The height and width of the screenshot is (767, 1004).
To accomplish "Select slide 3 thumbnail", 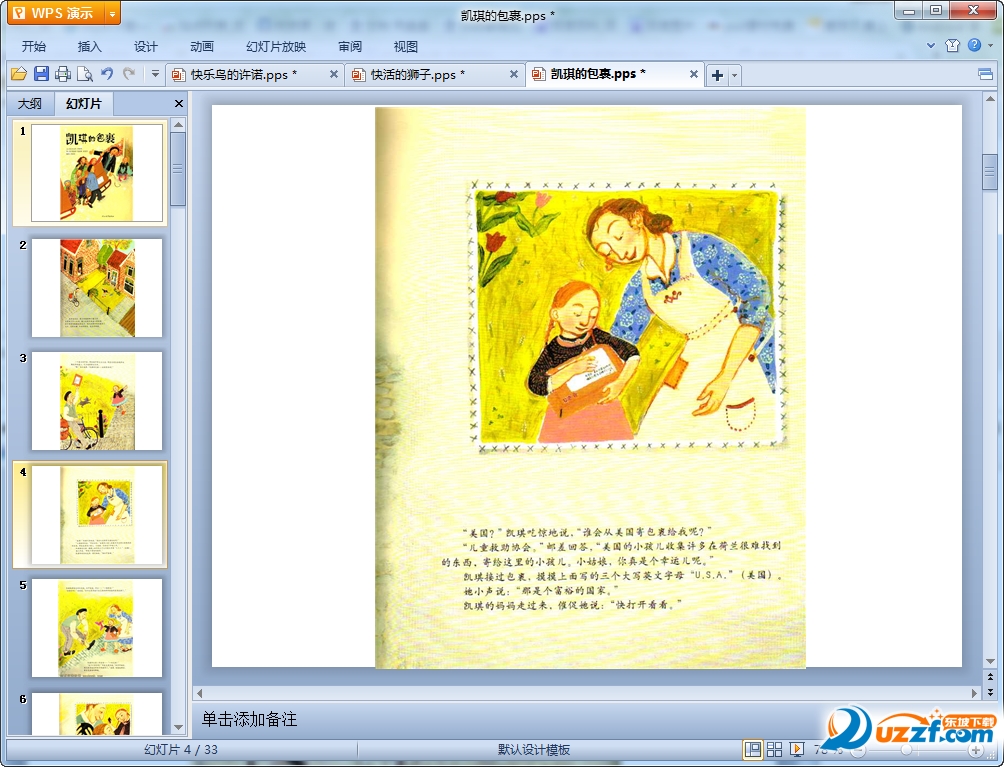I will click(x=97, y=401).
